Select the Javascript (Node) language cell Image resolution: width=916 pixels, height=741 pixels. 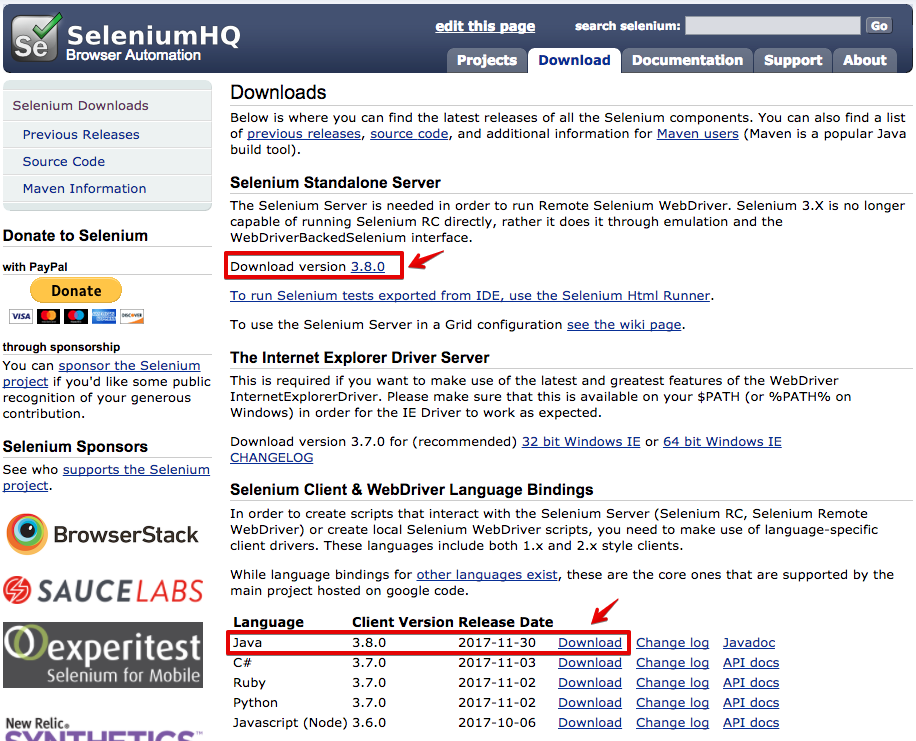(x=290, y=723)
